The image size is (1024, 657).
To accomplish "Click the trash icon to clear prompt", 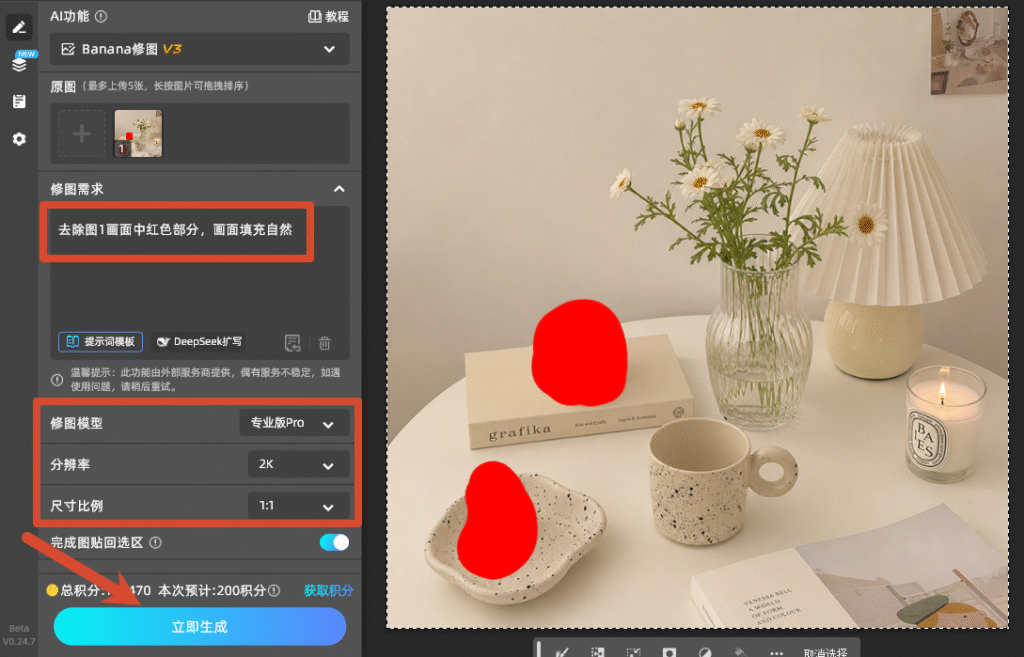I will point(325,342).
